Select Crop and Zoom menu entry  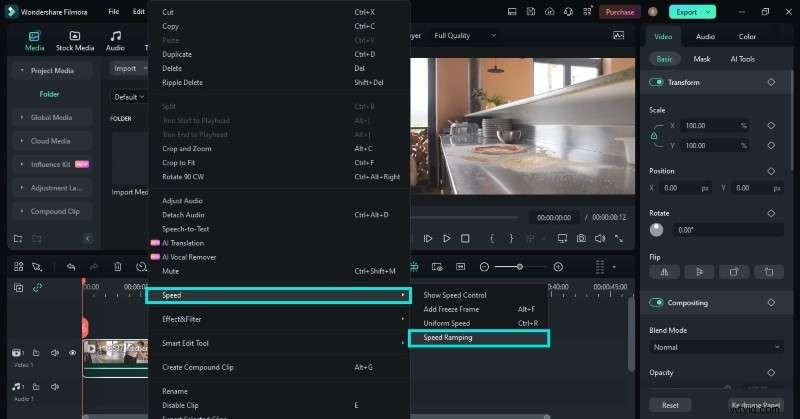pyautogui.click(x=279, y=149)
